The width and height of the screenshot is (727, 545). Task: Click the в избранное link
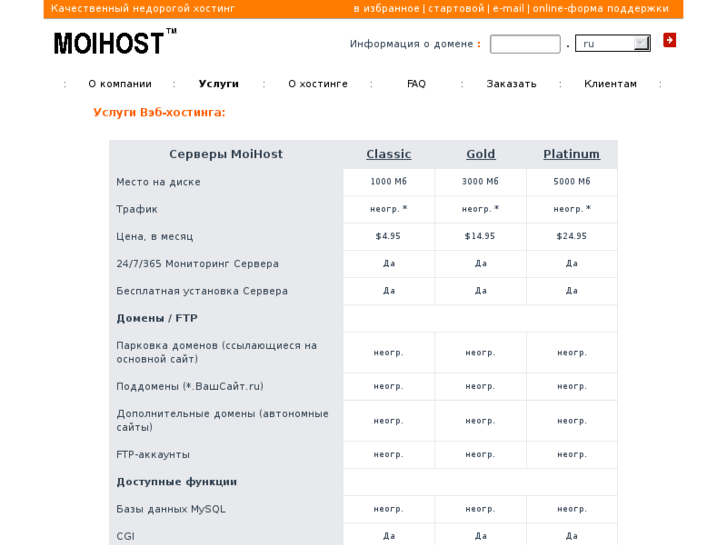point(386,8)
